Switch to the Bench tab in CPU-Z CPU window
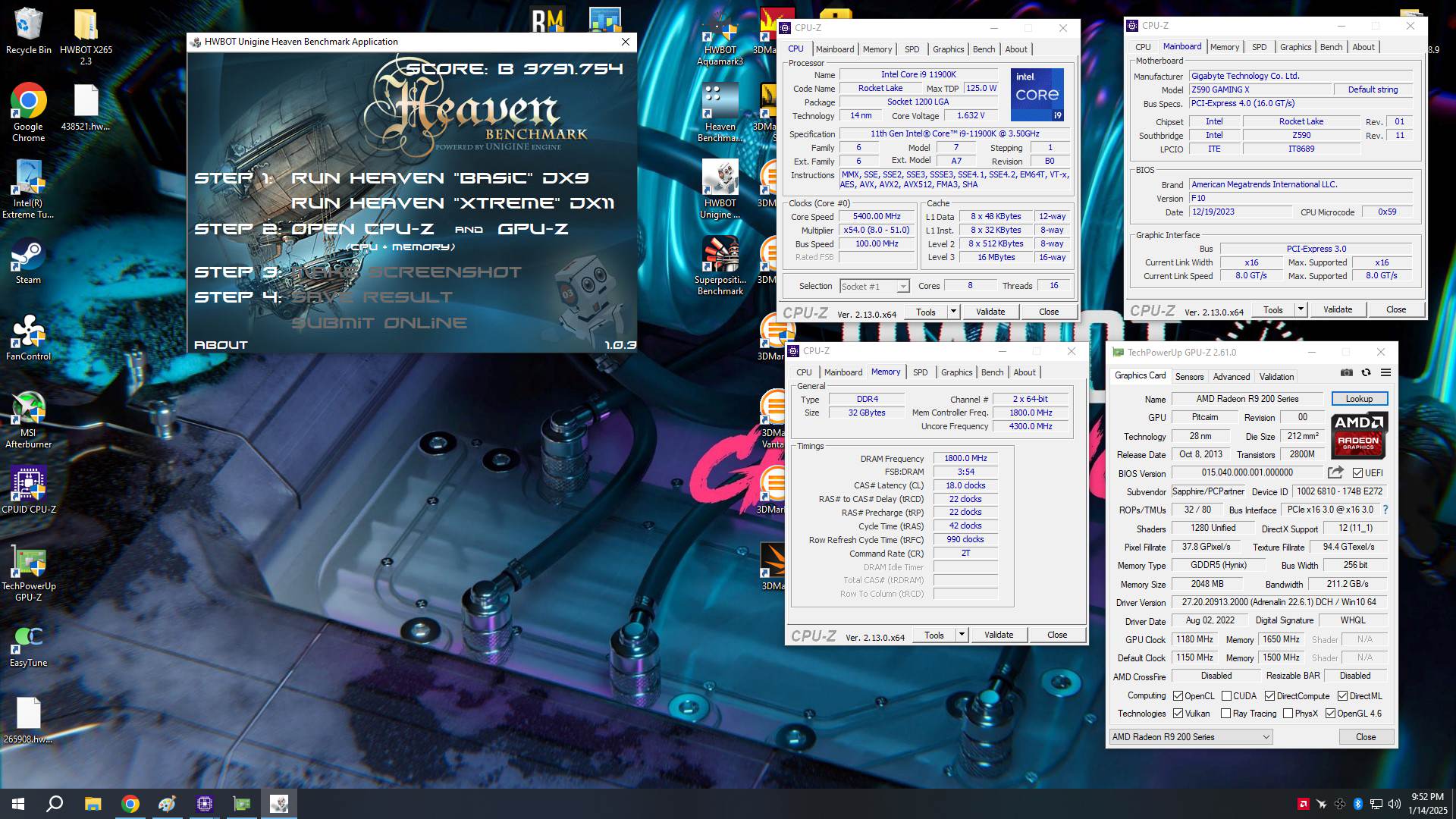The height and width of the screenshot is (819, 1456). (x=984, y=49)
